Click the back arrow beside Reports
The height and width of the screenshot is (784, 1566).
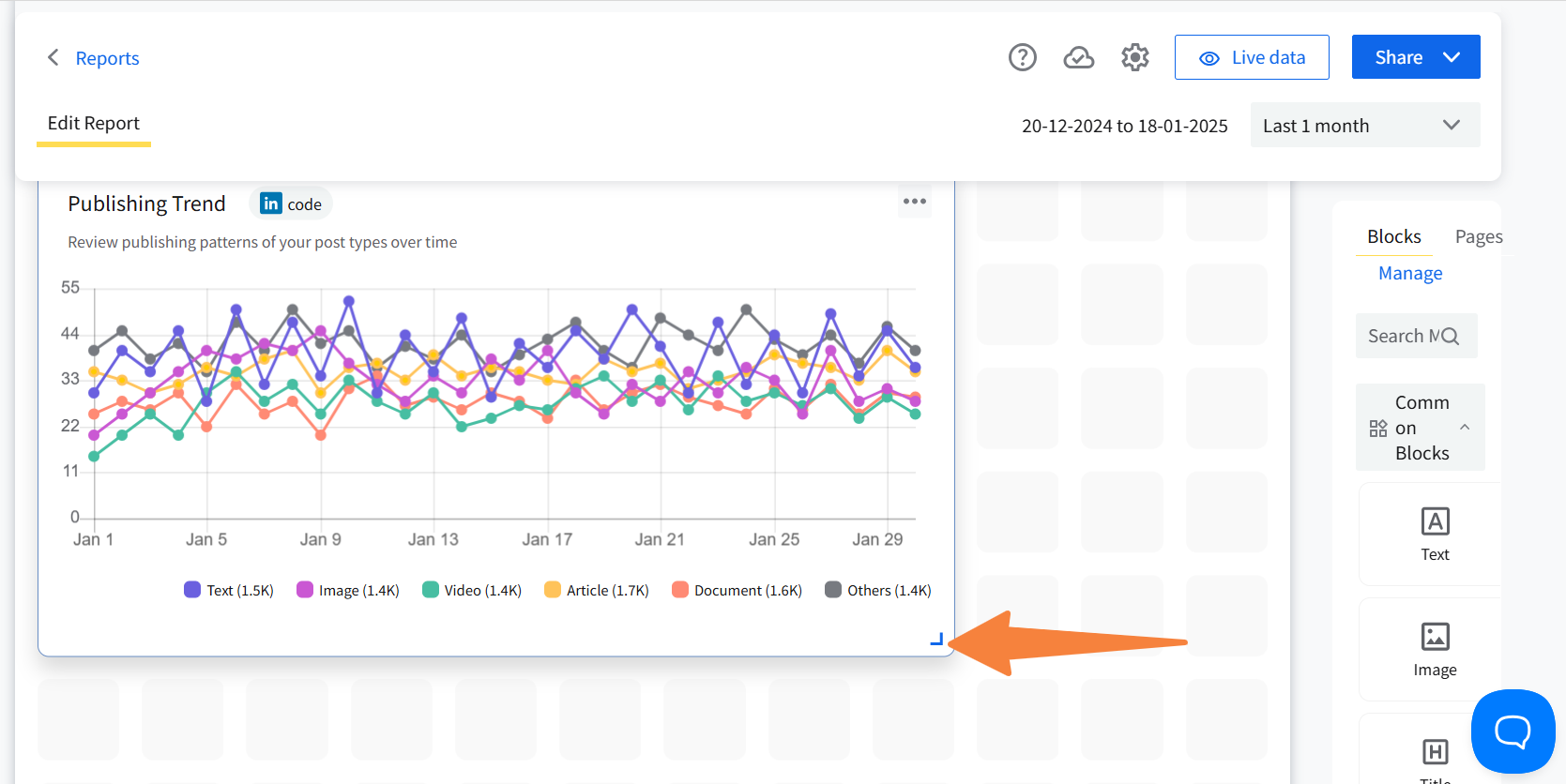[x=53, y=57]
